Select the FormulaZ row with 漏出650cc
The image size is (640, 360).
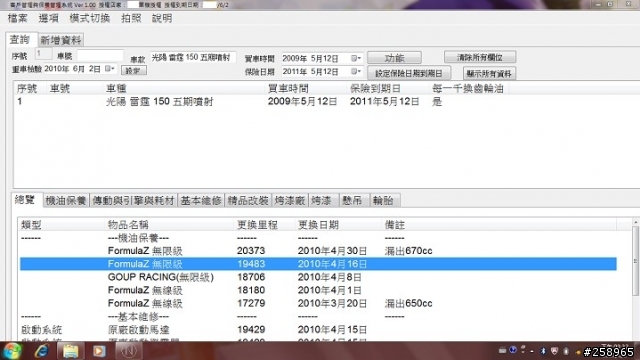click(x=318, y=303)
